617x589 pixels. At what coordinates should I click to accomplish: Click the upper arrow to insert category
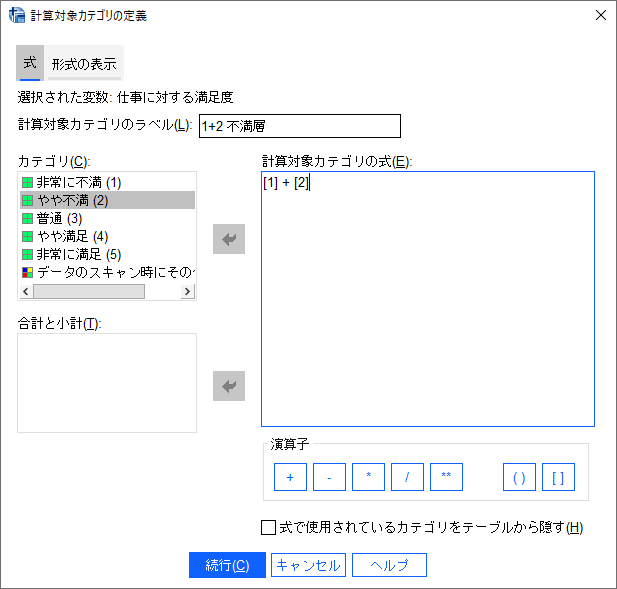229,239
